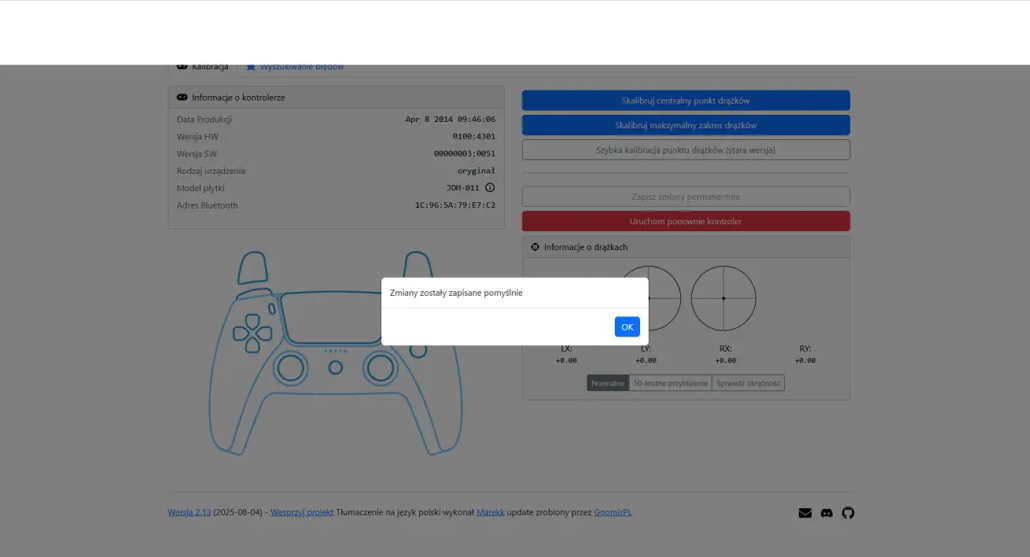Open the Discord icon in footer
This screenshot has width=1030, height=557.
point(827,513)
